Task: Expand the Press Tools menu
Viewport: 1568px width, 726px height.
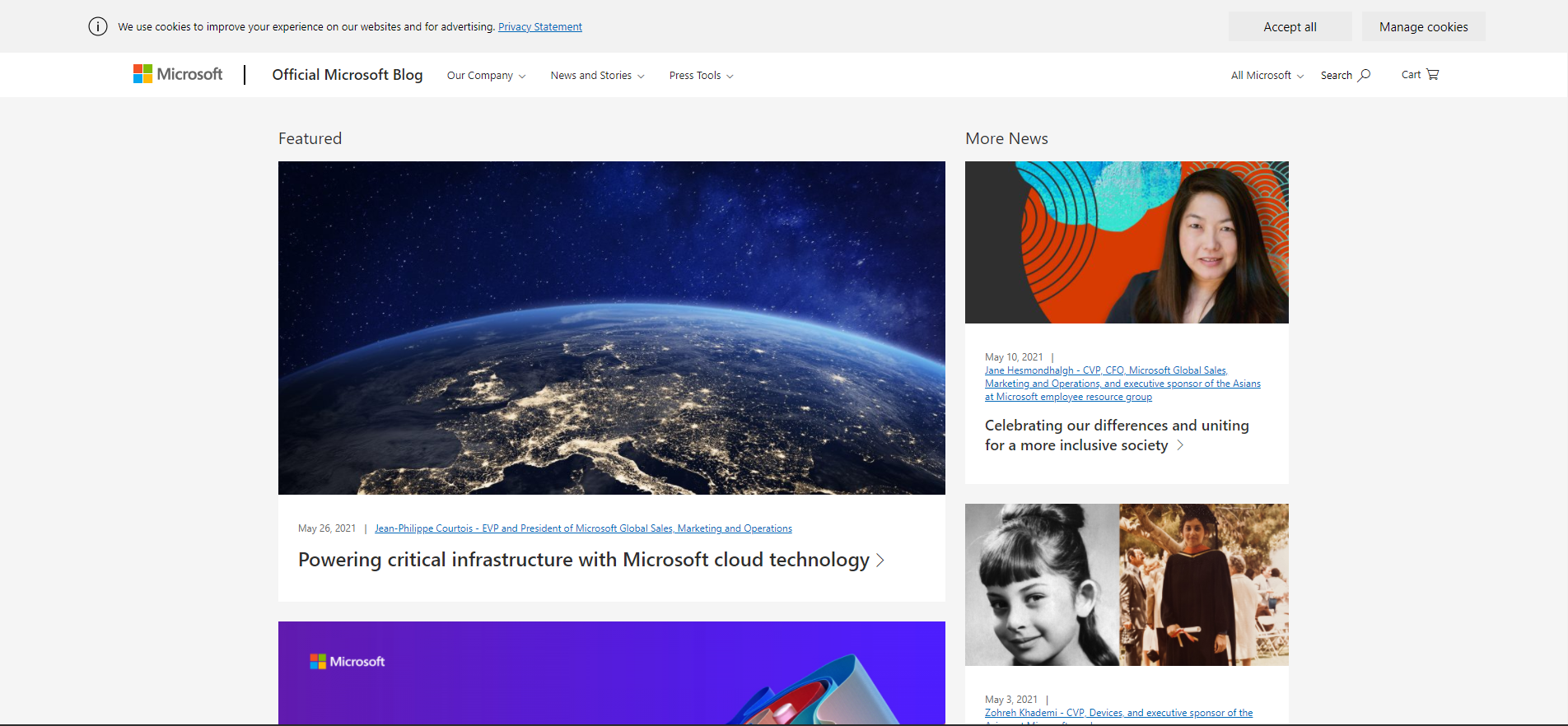Action: pos(701,75)
